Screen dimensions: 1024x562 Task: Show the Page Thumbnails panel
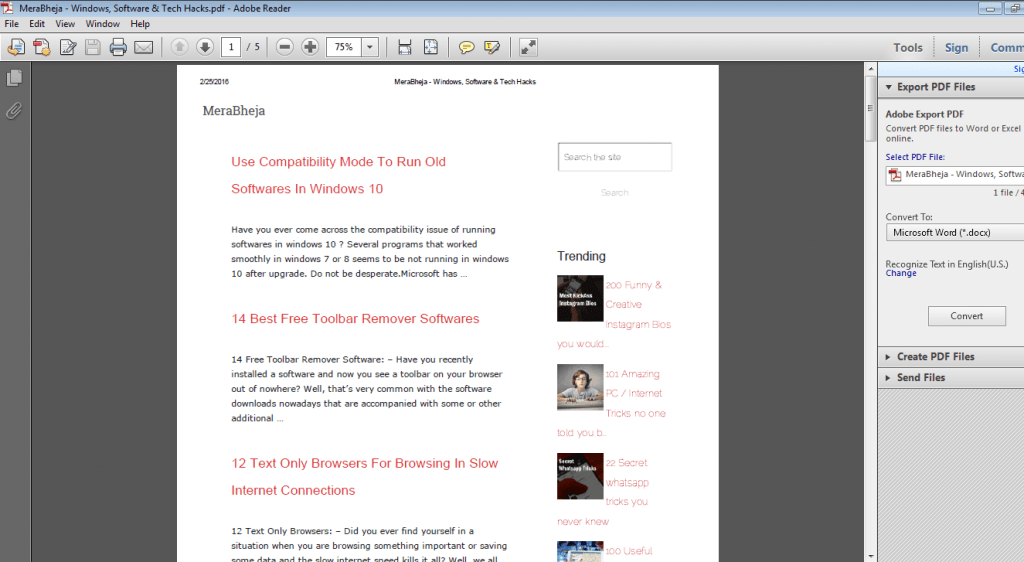pyautogui.click(x=14, y=78)
